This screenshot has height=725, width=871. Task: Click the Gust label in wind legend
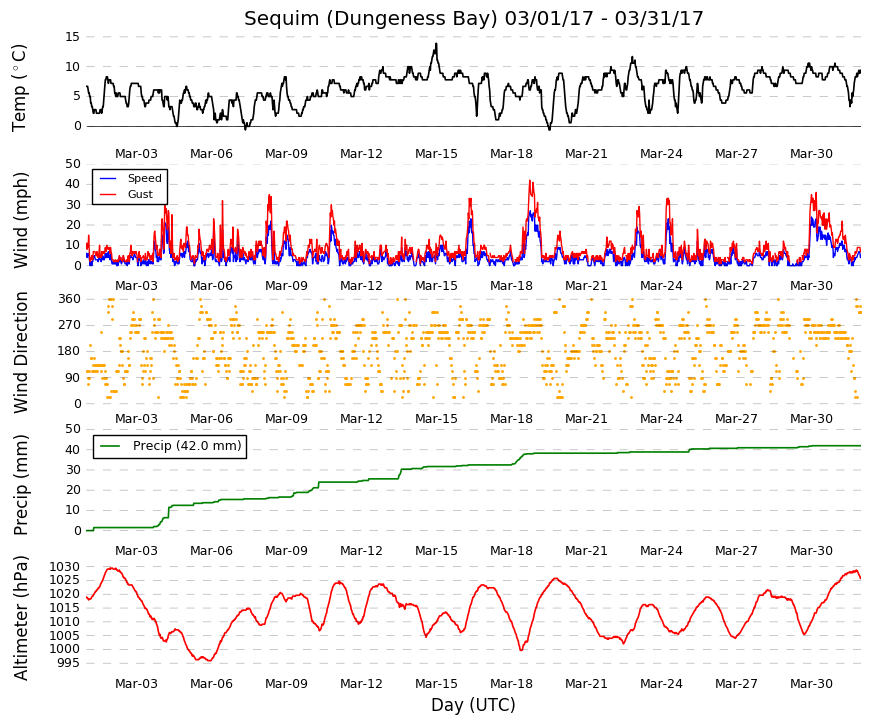click(140, 194)
